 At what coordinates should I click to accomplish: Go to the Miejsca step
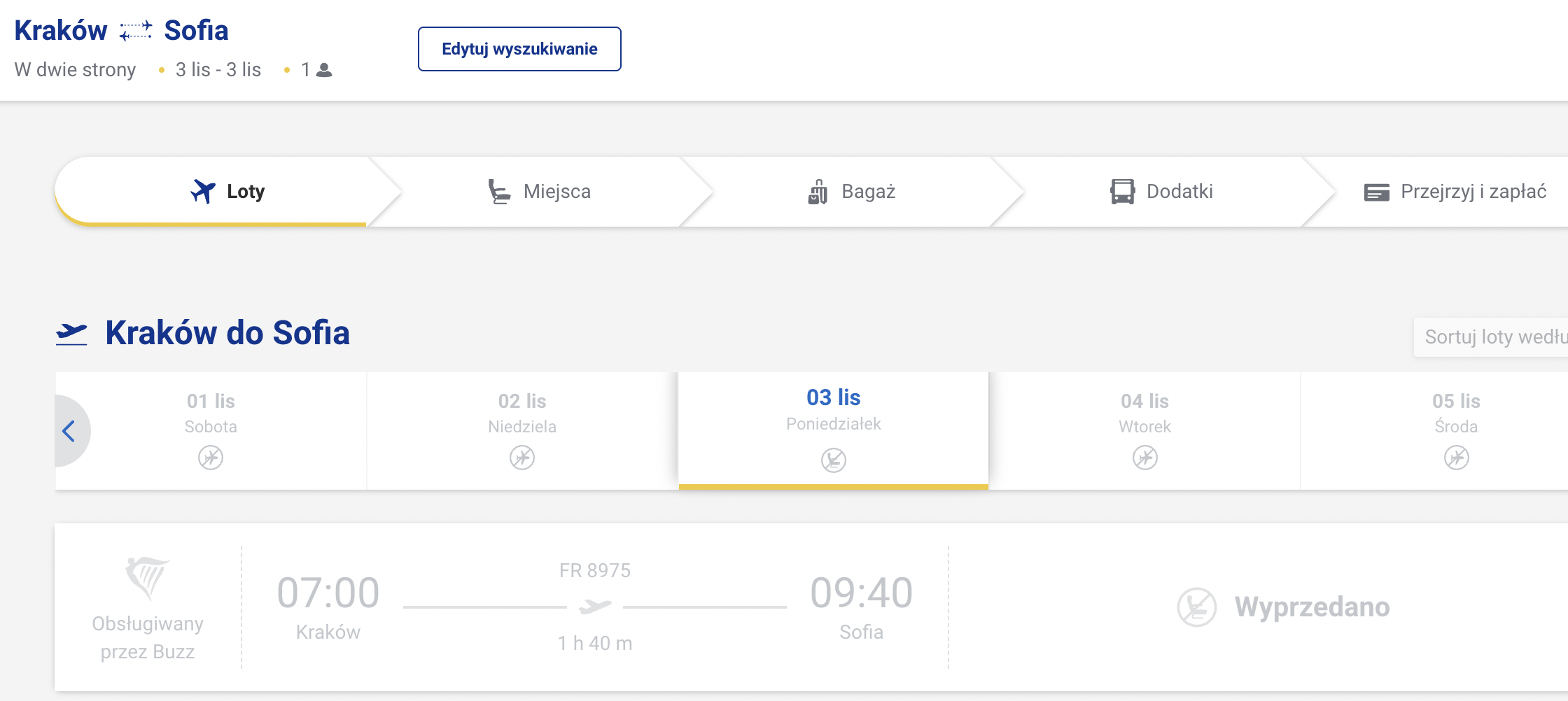coord(539,192)
